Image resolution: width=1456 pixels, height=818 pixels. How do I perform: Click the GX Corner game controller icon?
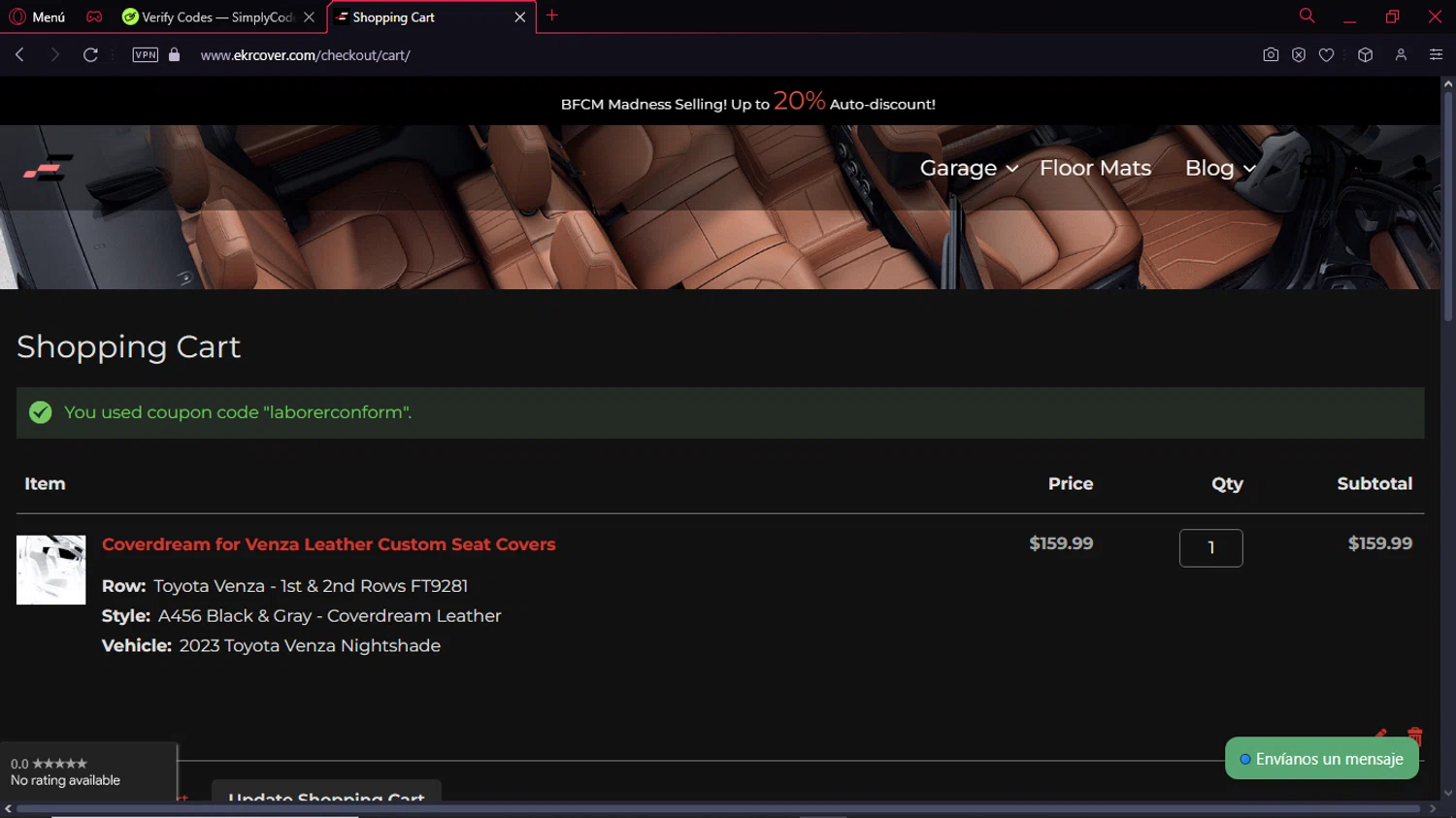[x=94, y=16]
